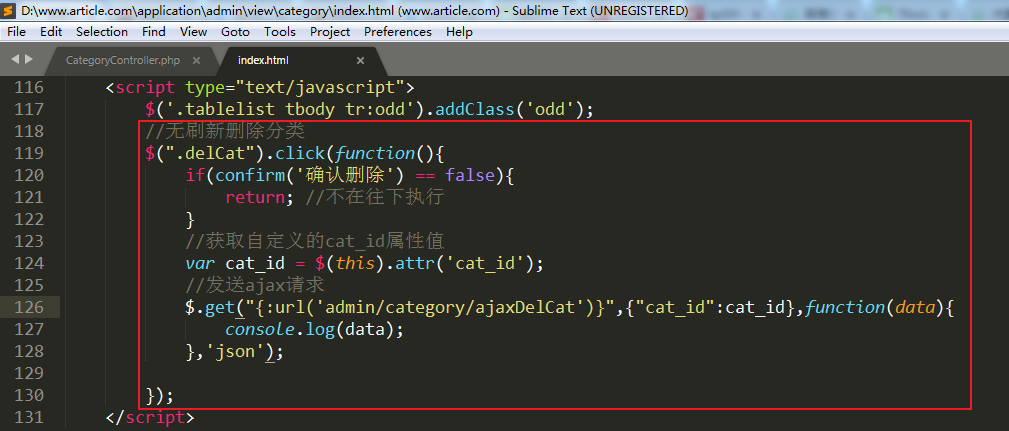Screen dimensions: 1009x431
Task: Open the Find menu
Action: [154, 32]
